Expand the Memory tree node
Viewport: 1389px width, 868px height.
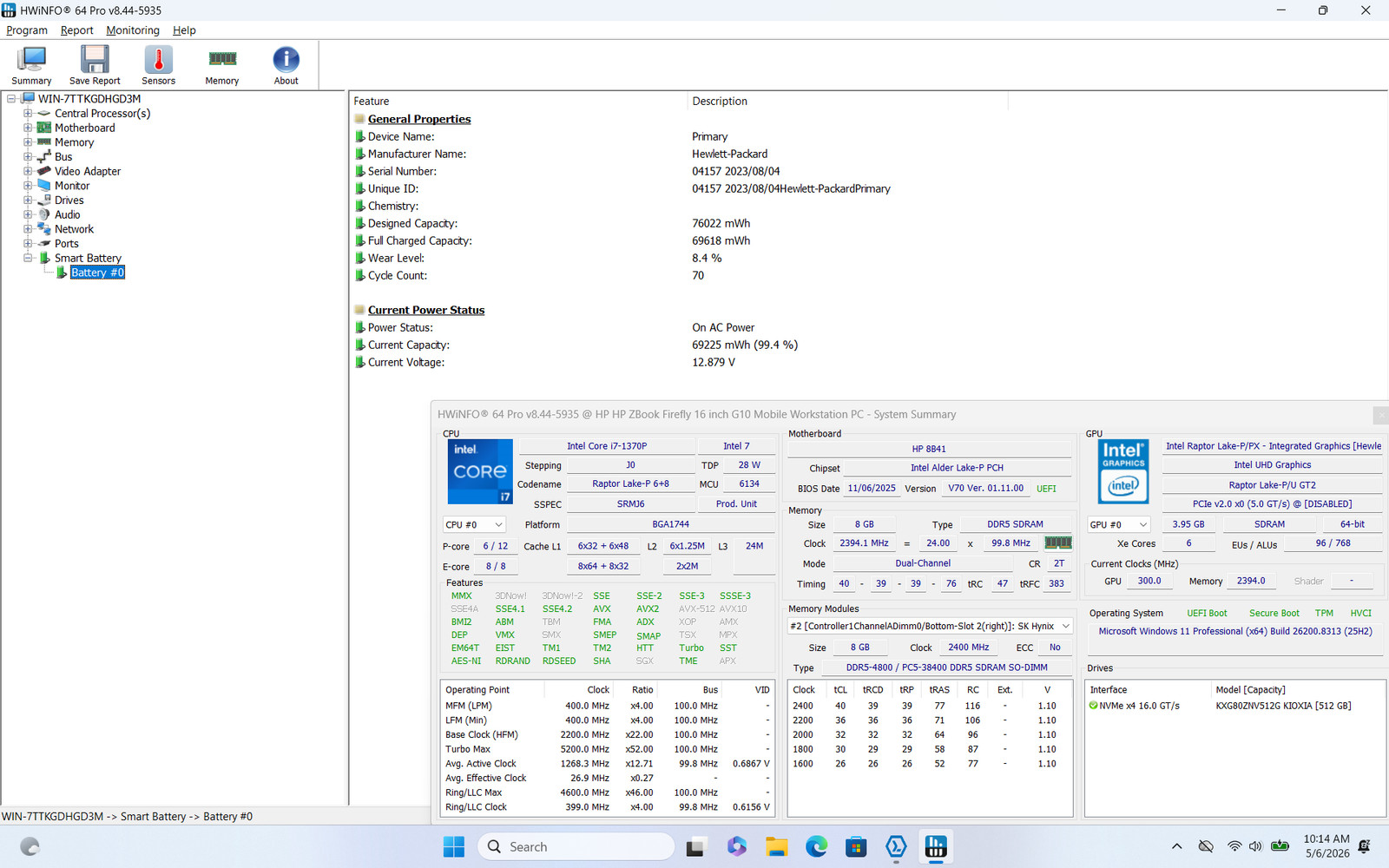pyautogui.click(x=28, y=142)
